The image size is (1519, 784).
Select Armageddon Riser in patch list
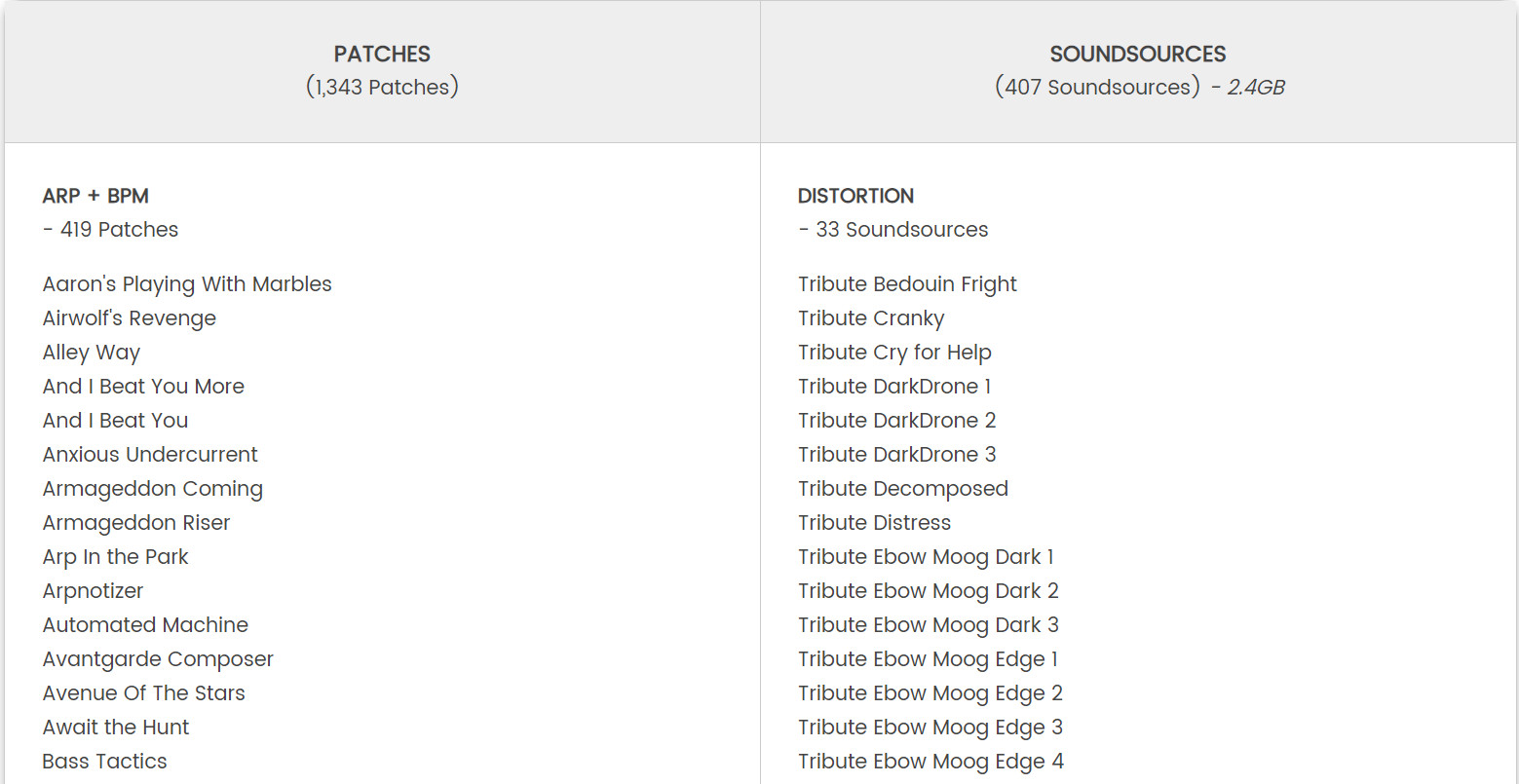[x=136, y=523]
